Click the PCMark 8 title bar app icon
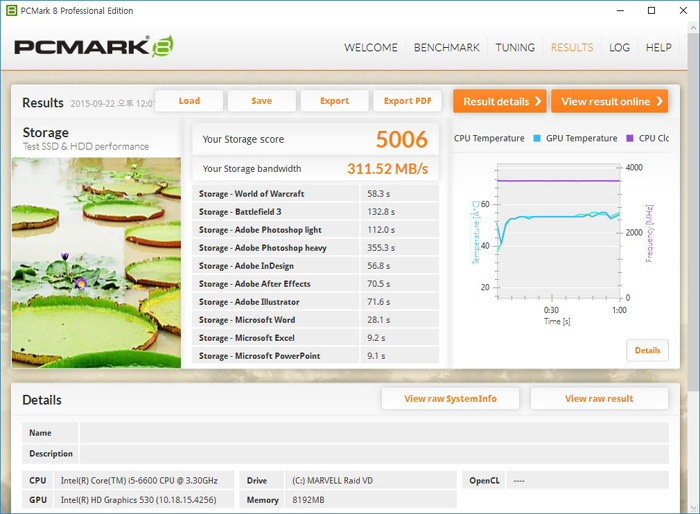This screenshot has width=700, height=514. pos(12,11)
